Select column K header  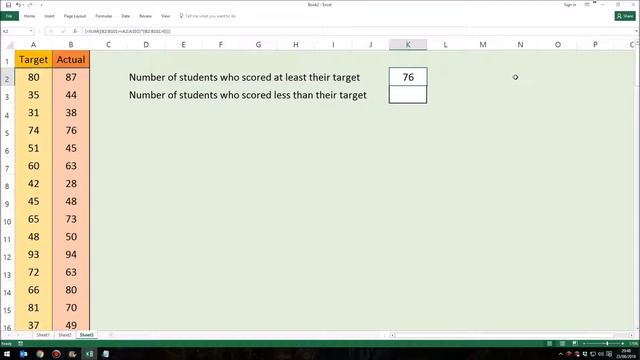point(408,44)
